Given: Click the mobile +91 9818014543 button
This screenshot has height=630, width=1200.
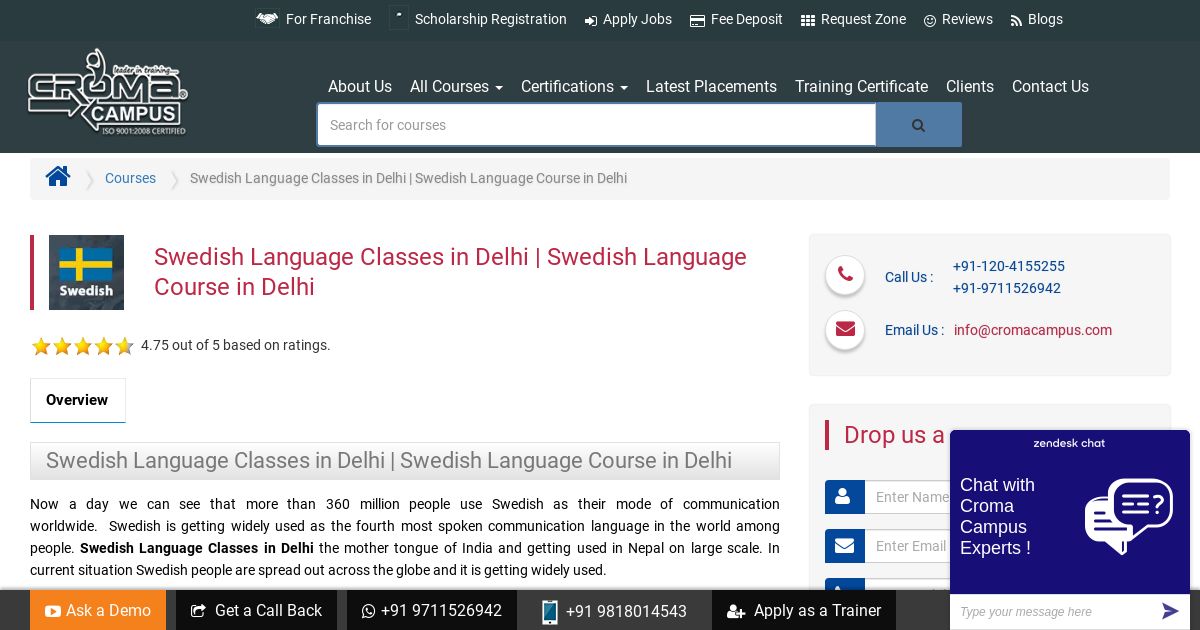Looking at the screenshot, I should pos(614,610).
